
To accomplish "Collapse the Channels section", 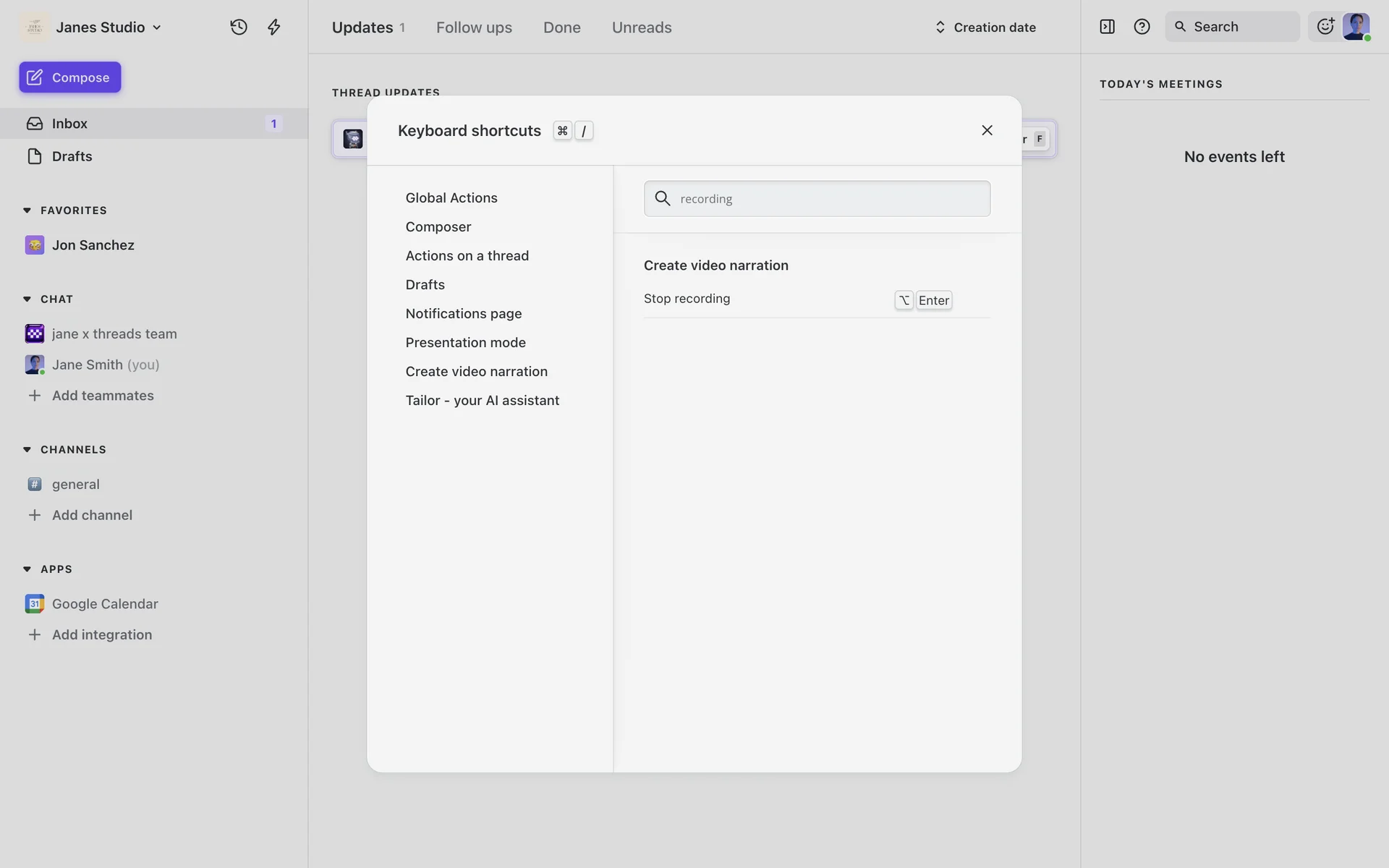I will [27, 449].
